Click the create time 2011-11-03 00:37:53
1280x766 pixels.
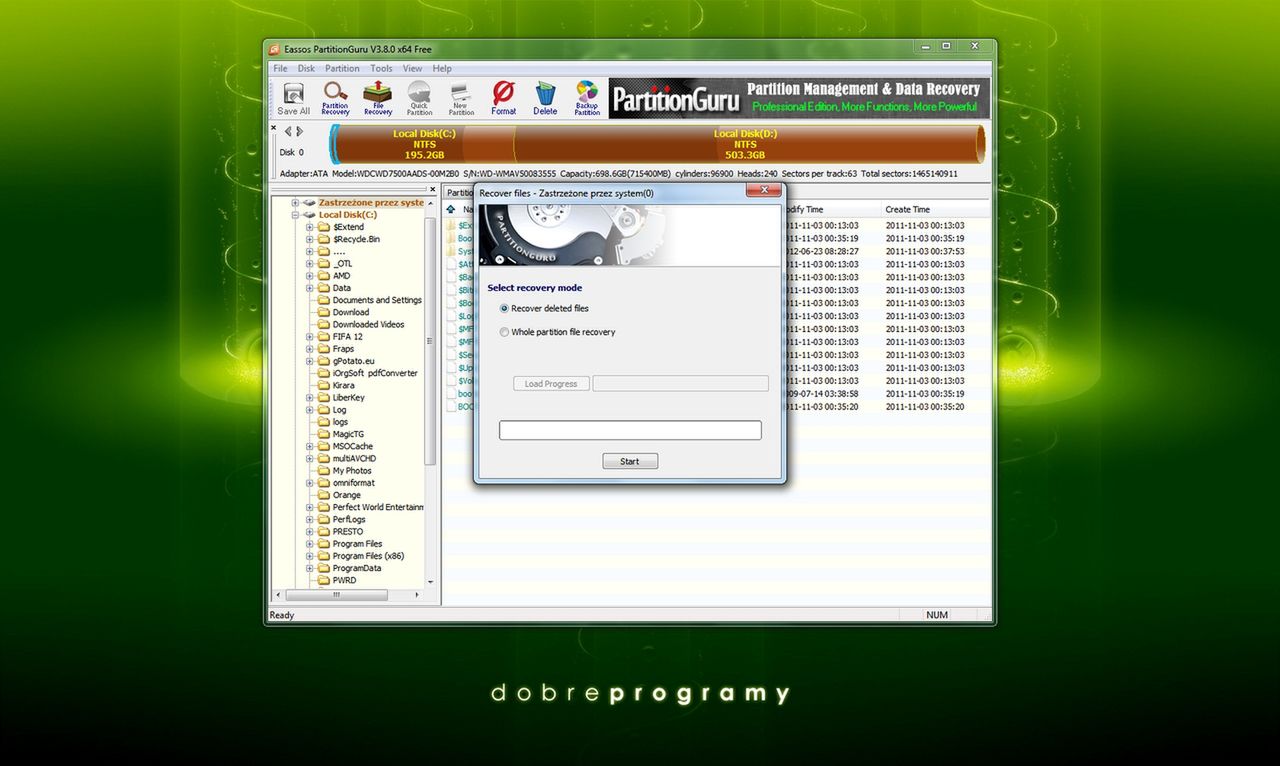[x=924, y=252]
